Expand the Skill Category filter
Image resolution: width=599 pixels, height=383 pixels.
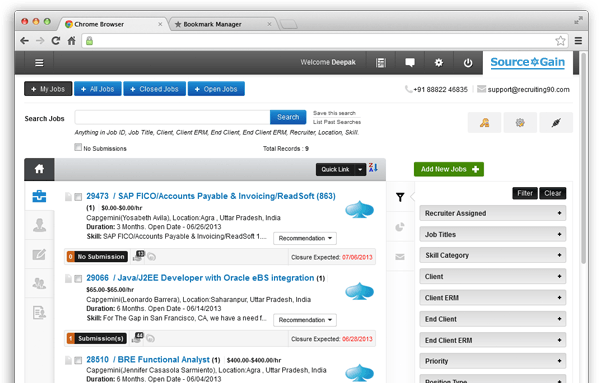pos(492,255)
